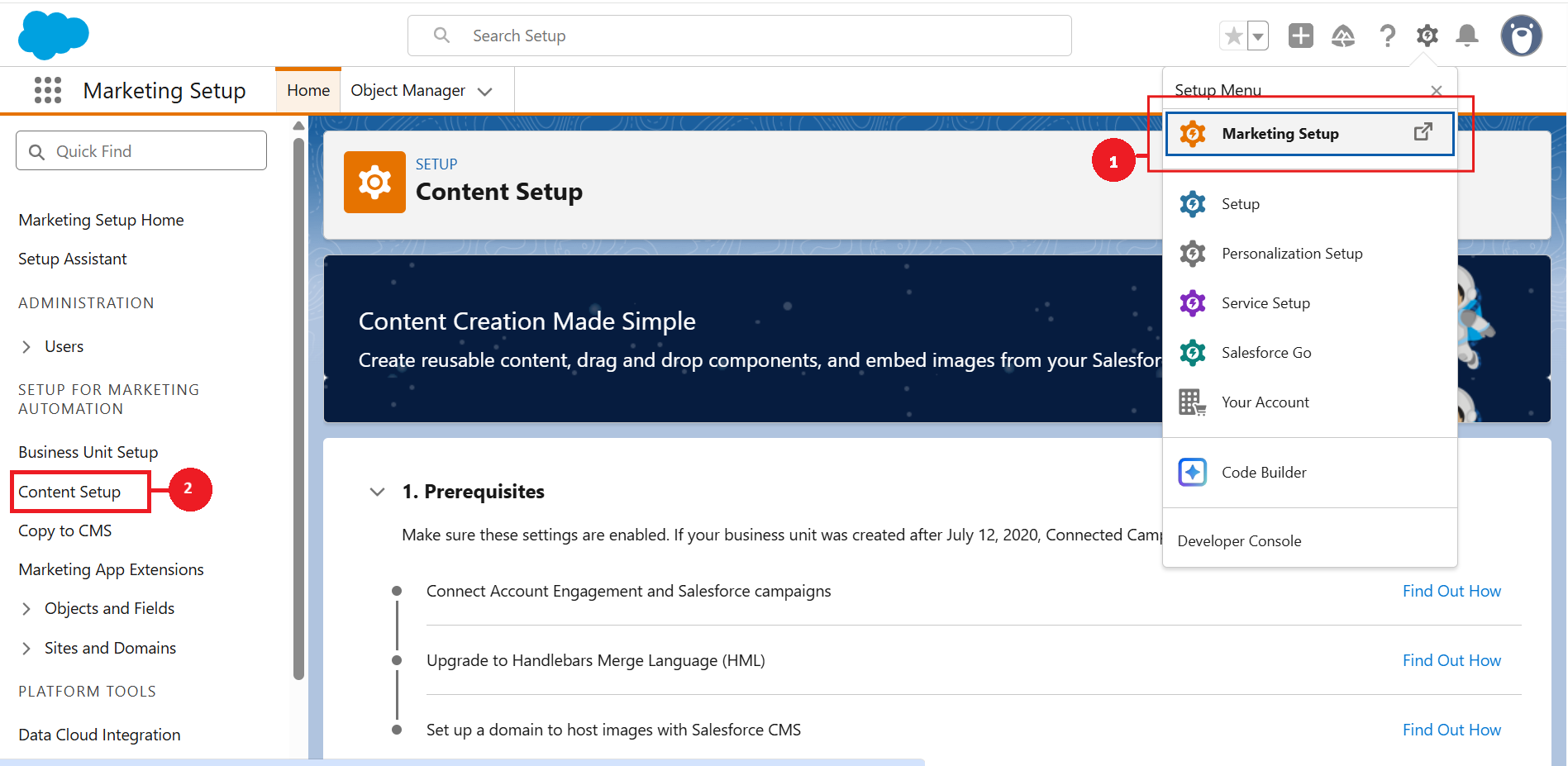Select Service Setup from Setup Menu

1265,303
